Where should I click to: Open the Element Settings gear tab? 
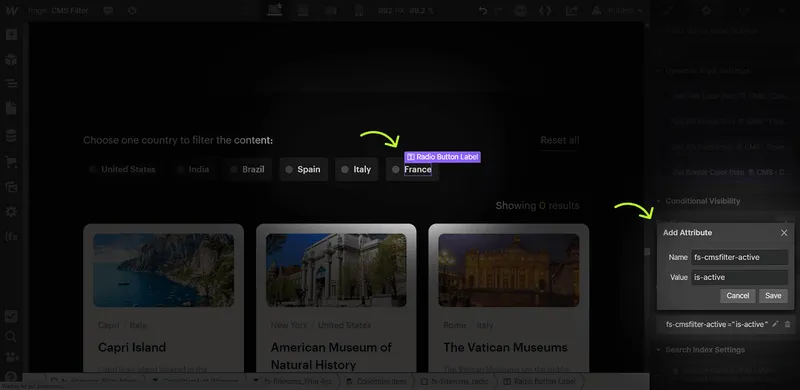[706, 10]
